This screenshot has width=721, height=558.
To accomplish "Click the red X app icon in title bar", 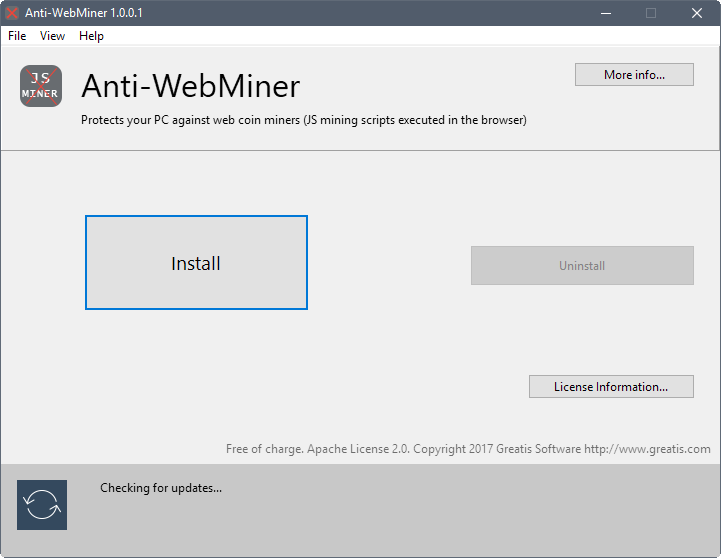I will pyautogui.click(x=12, y=13).
